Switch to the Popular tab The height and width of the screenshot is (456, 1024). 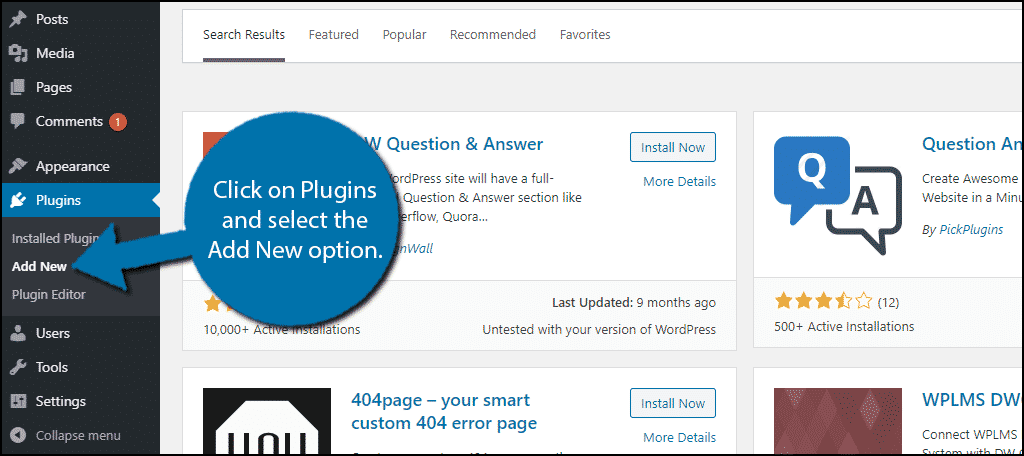(404, 35)
